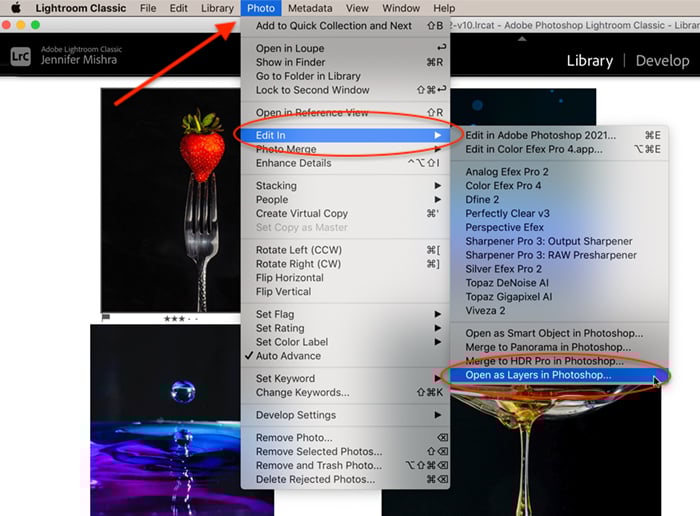Open the Lightroom Classic app menu

pos(81,8)
